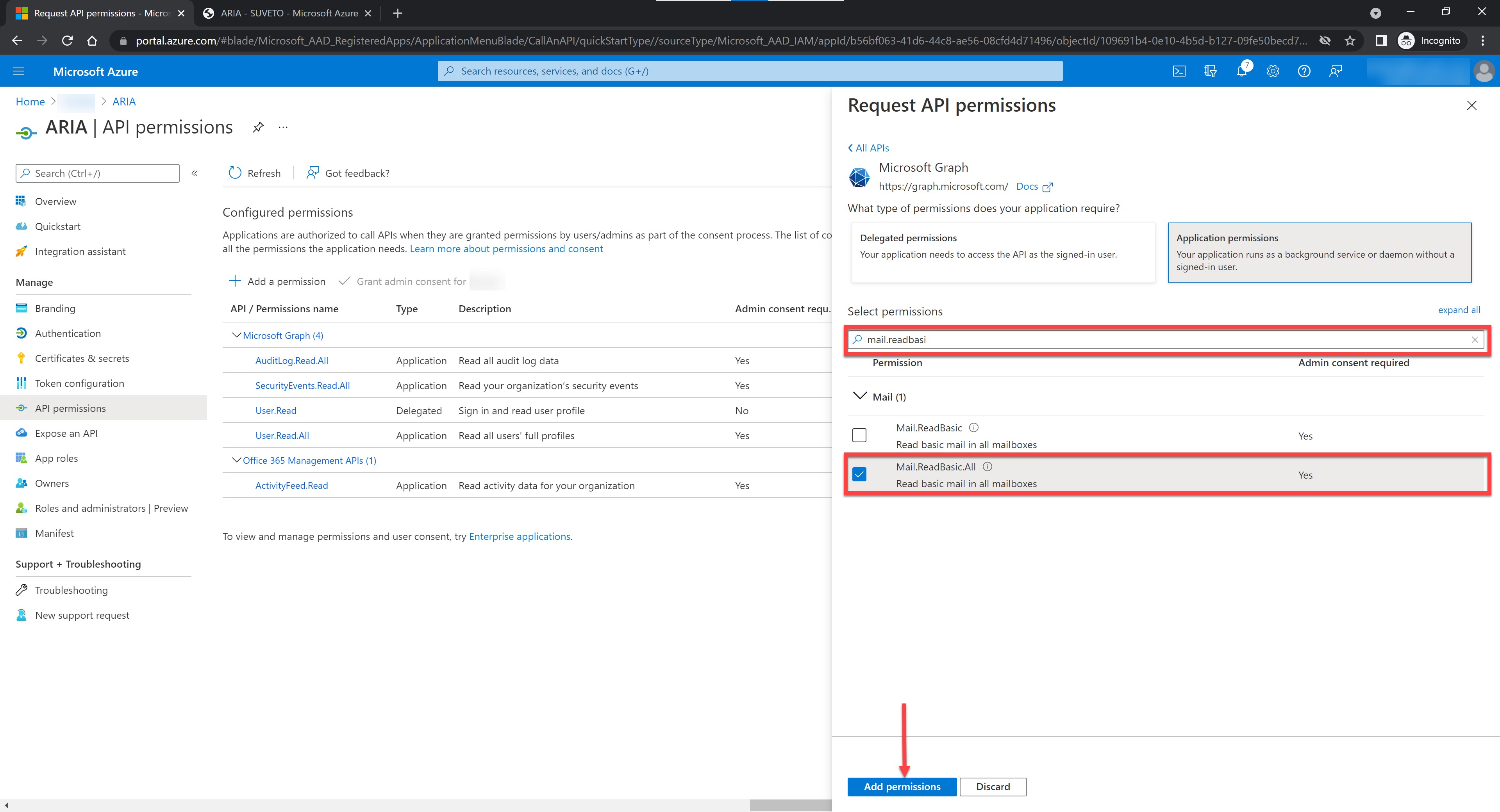
Task: Click the permissions search field
Action: pyautogui.click(x=1164, y=339)
